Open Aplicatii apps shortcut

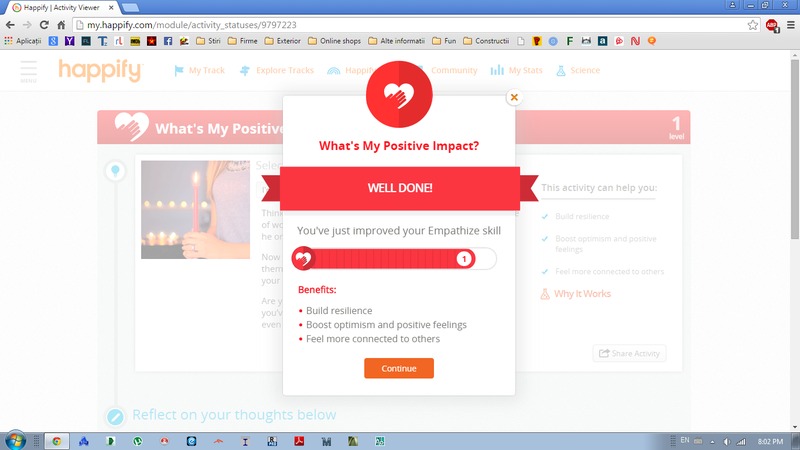22,41
